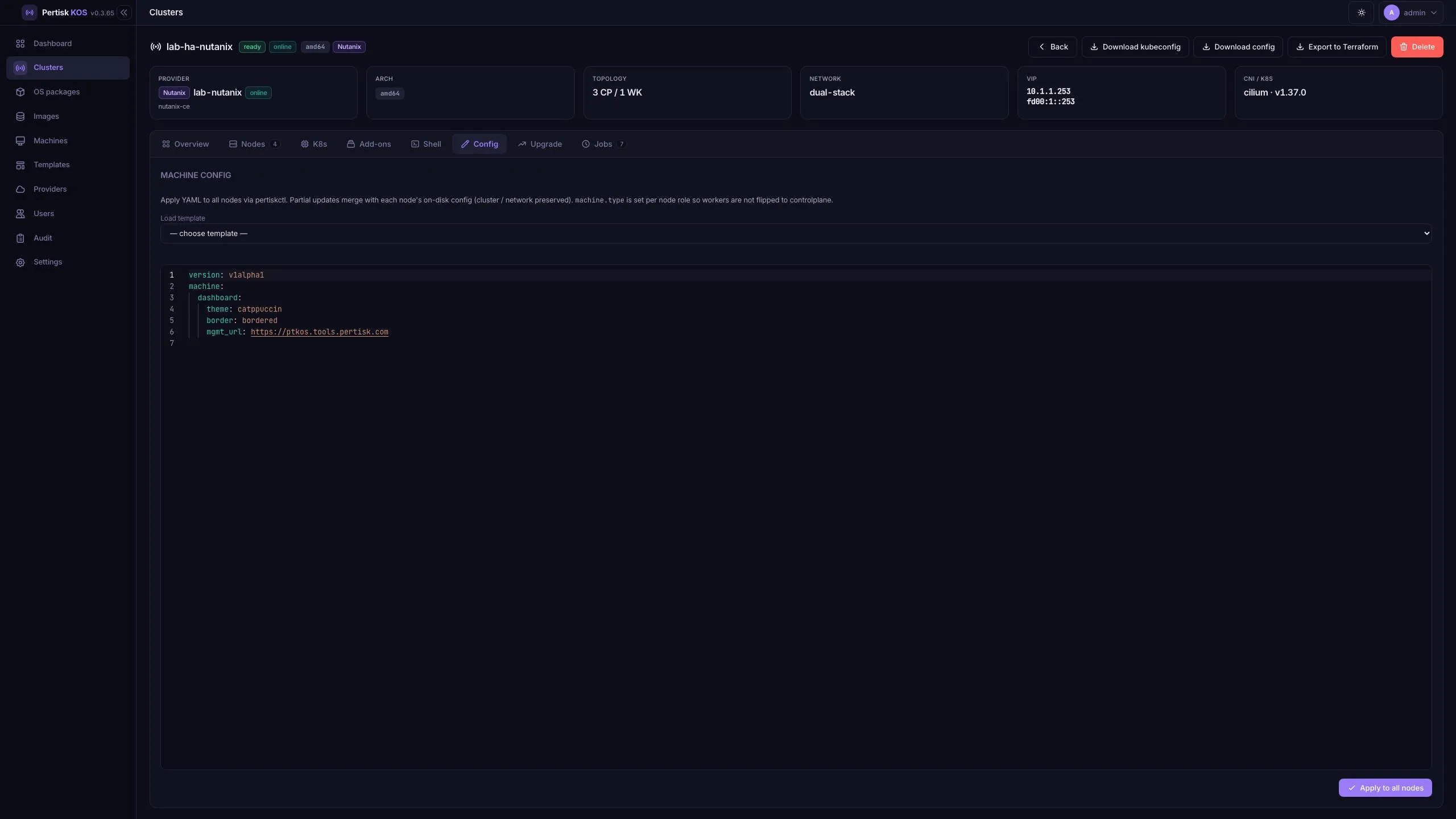Screen dimensions: 1456x819
Task: Click the OS packages cube icon
Action: 20,92
